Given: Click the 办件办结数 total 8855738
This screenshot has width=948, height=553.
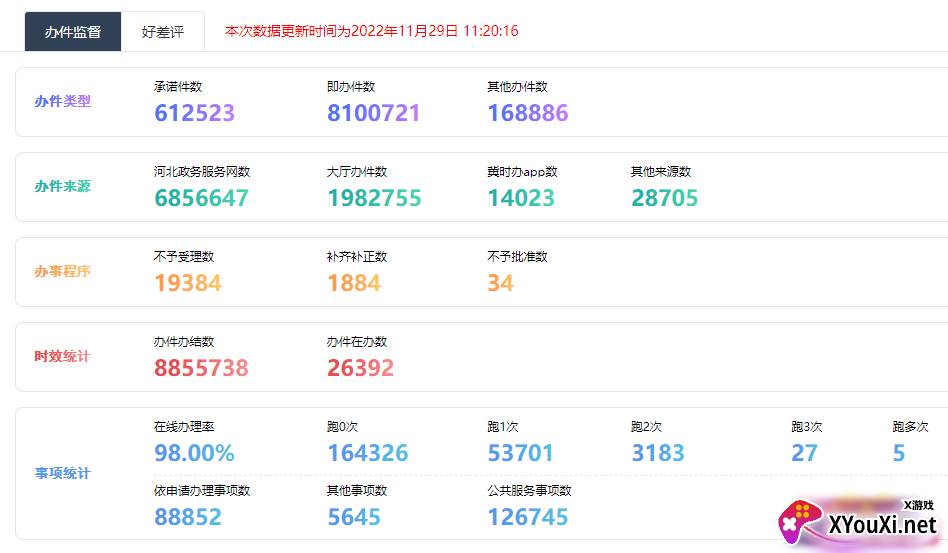Looking at the screenshot, I should click(x=201, y=368).
